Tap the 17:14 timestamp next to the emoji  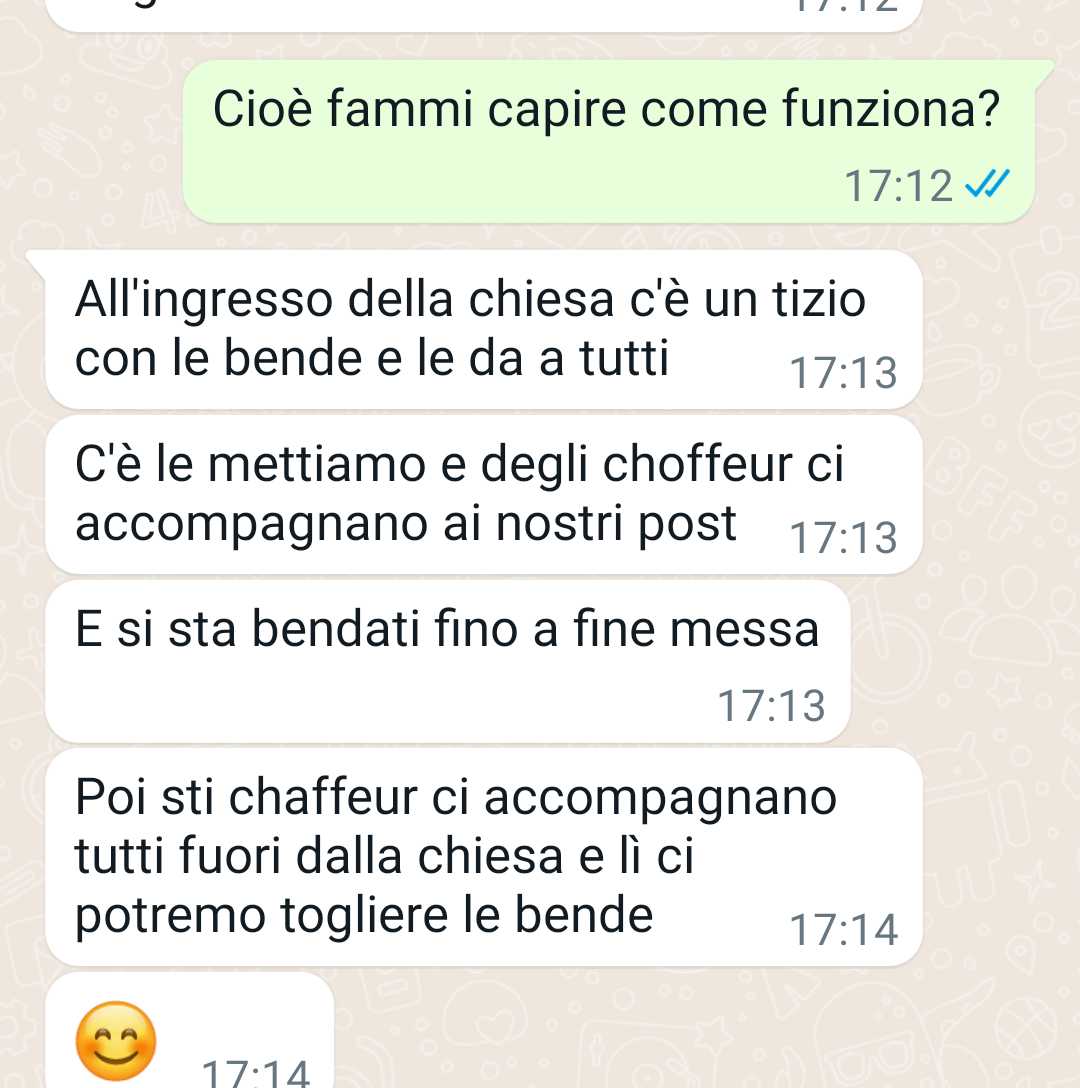(x=255, y=1073)
